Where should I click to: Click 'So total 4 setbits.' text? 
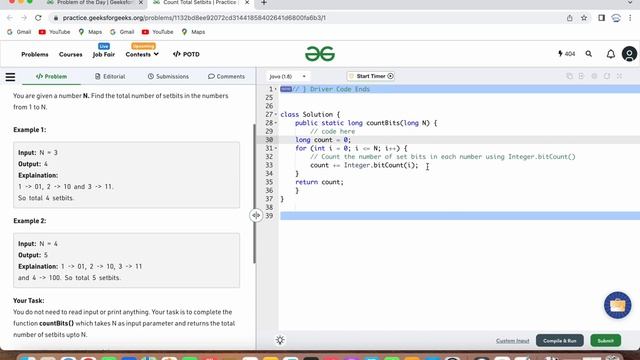(46, 198)
